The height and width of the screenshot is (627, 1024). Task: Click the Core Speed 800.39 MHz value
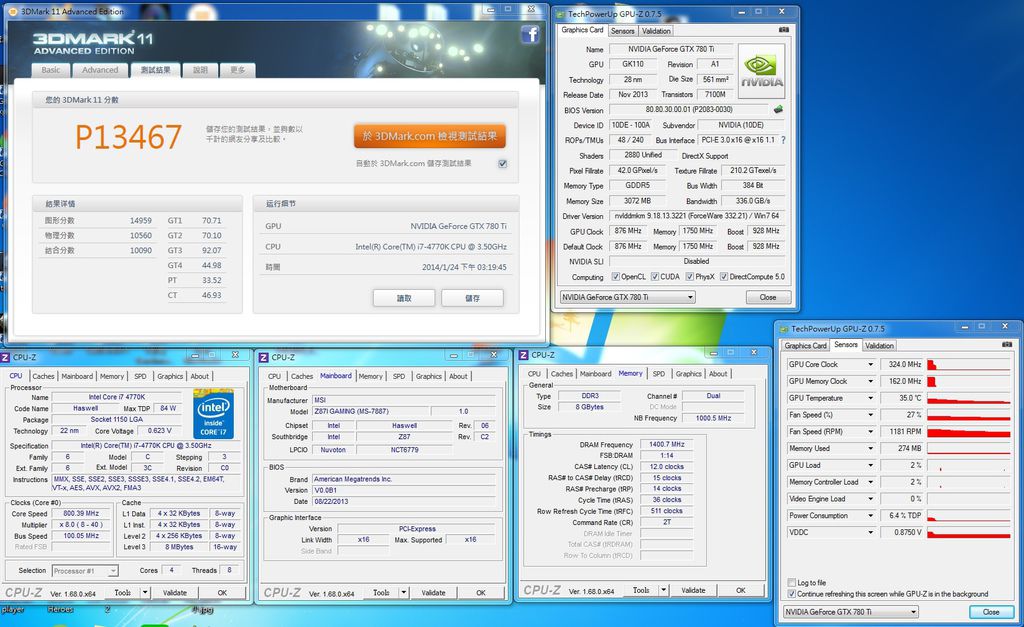[81, 513]
